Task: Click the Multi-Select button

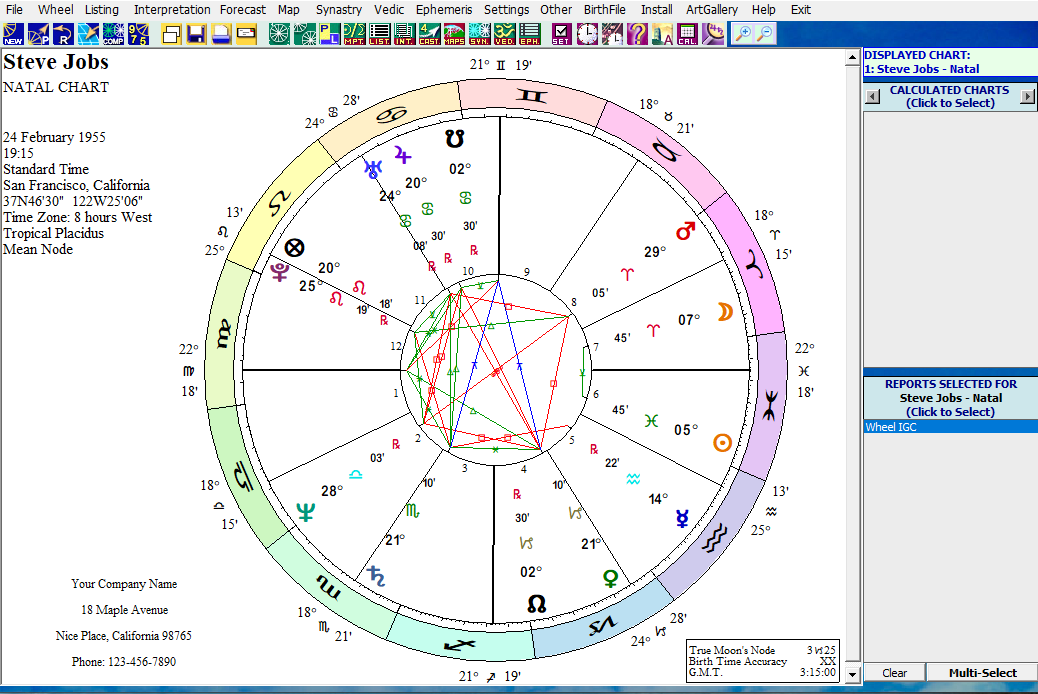Action: (982, 673)
